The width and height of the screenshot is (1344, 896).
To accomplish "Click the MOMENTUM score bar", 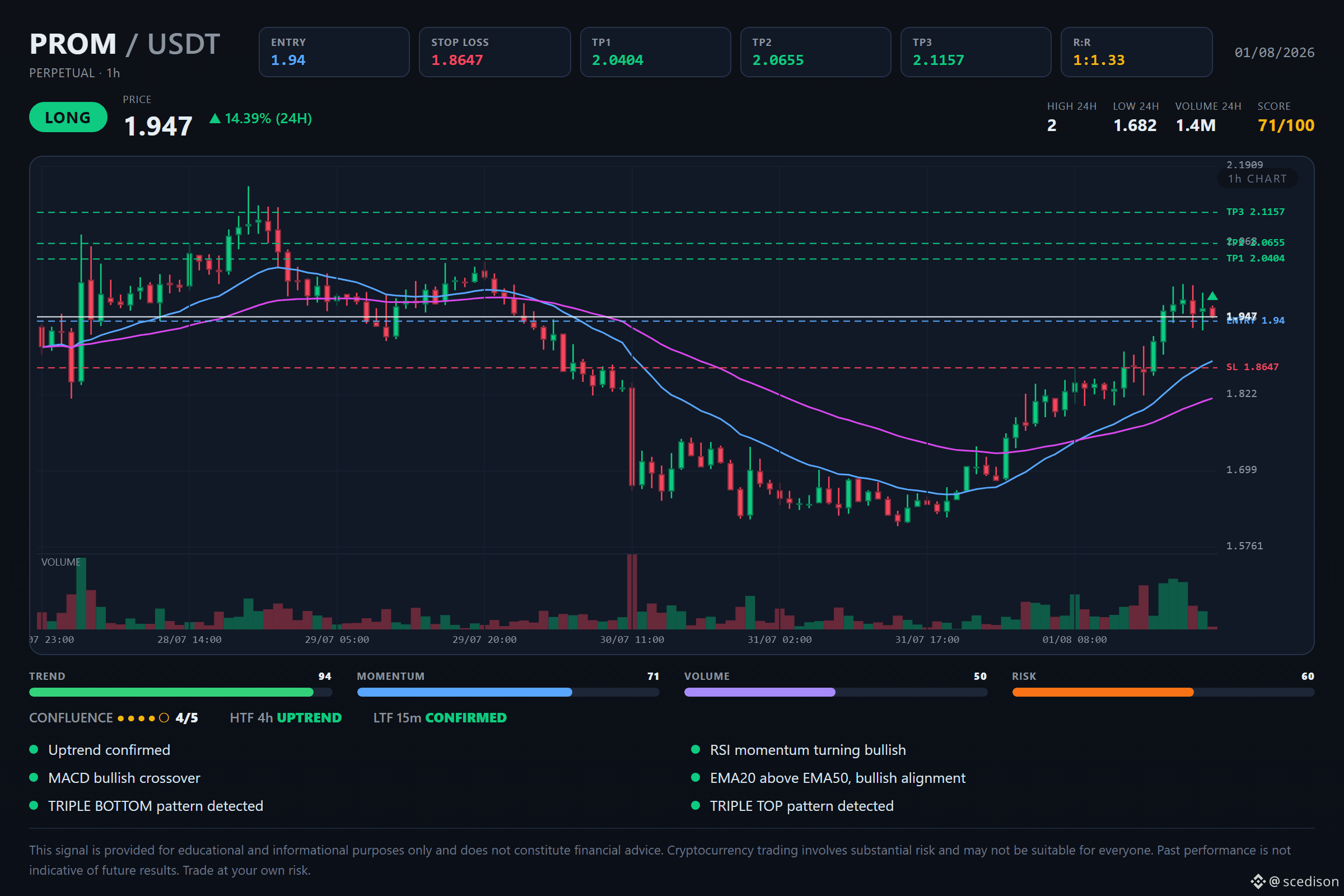I will [x=508, y=693].
